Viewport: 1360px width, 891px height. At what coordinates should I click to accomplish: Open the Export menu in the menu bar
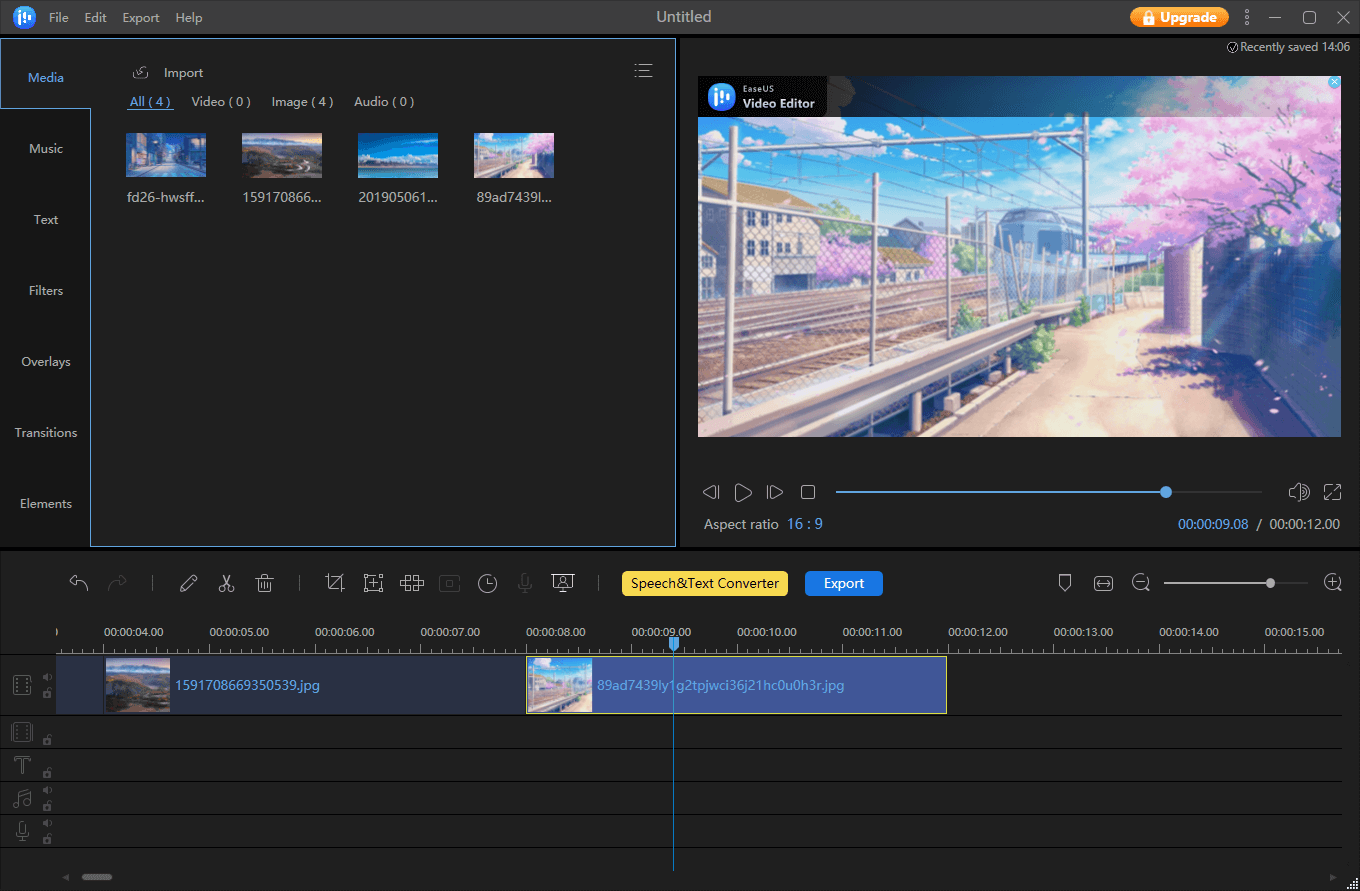[x=140, y=17]
